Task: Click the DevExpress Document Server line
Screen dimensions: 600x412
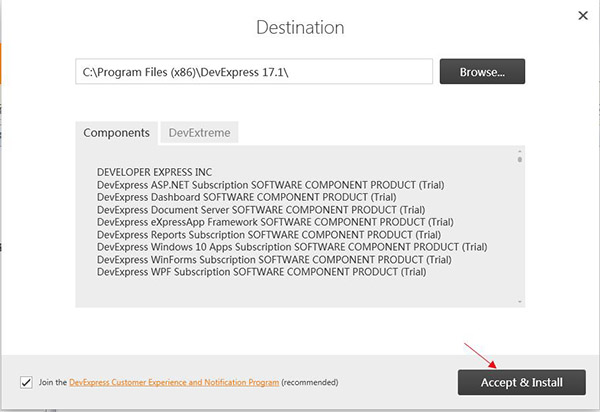Action: pyautogui.click(x=261, y=210)
